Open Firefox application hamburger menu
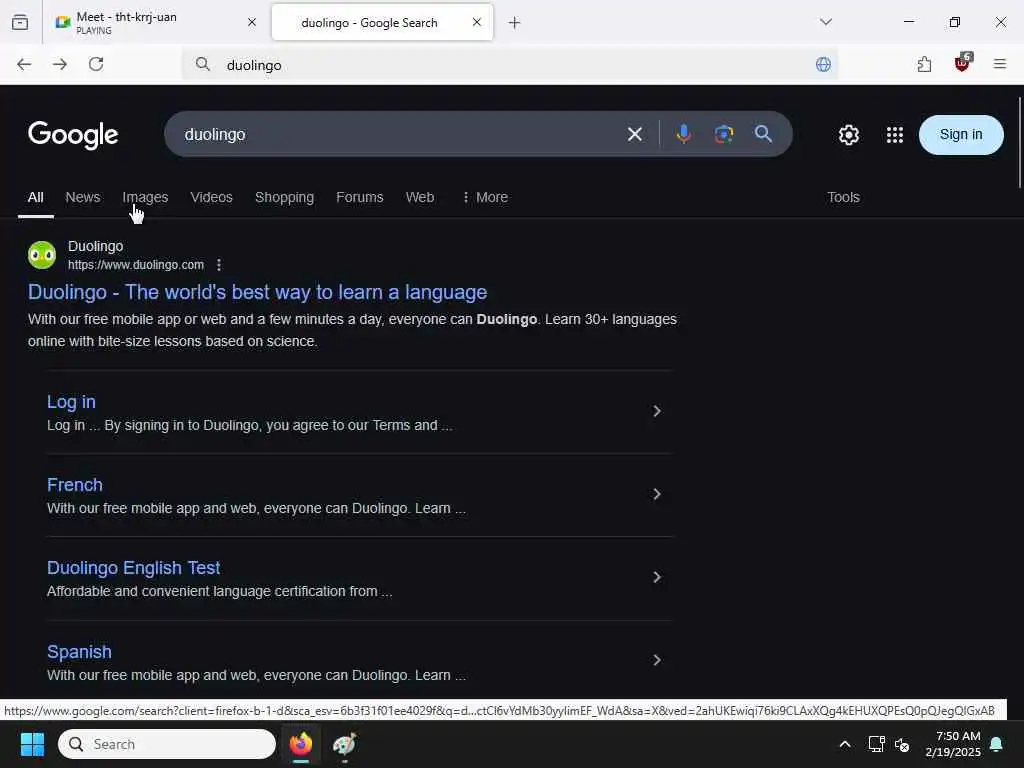Image resolution: width=1024 pixels, height=768 pixels. click(x=999, y=64)
